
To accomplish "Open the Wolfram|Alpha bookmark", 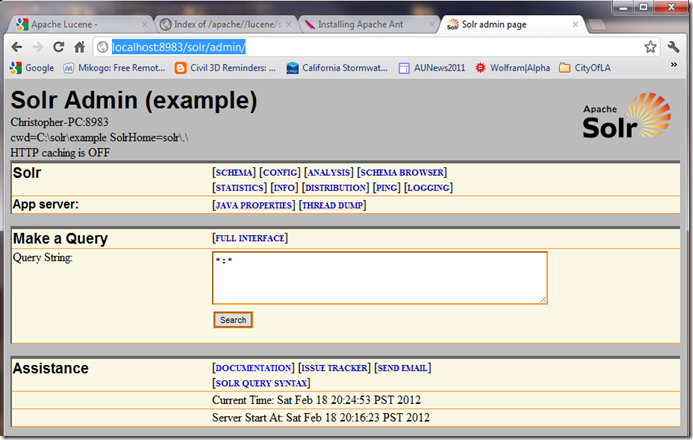I will [512, 68].
